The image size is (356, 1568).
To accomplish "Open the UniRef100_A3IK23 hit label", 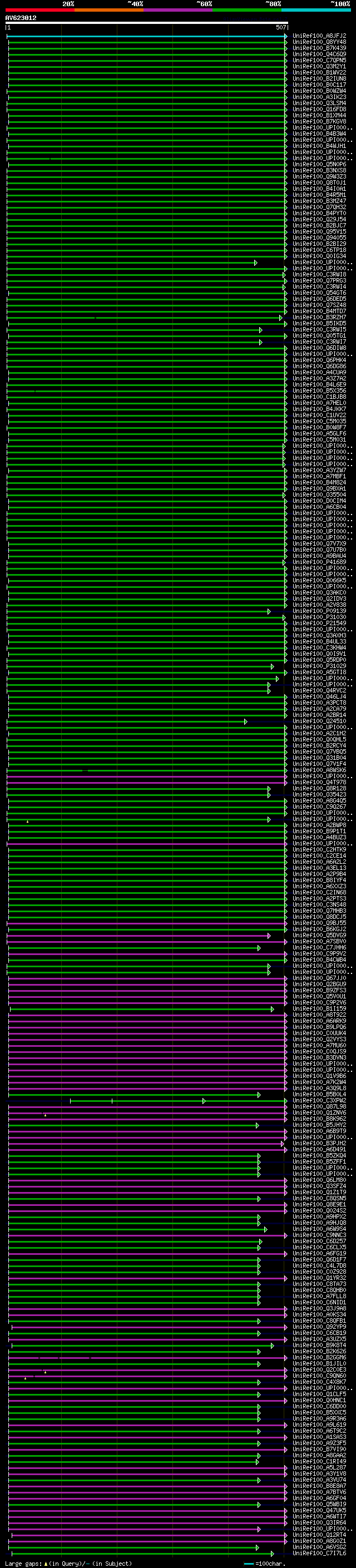I will [x=319, y=97].
